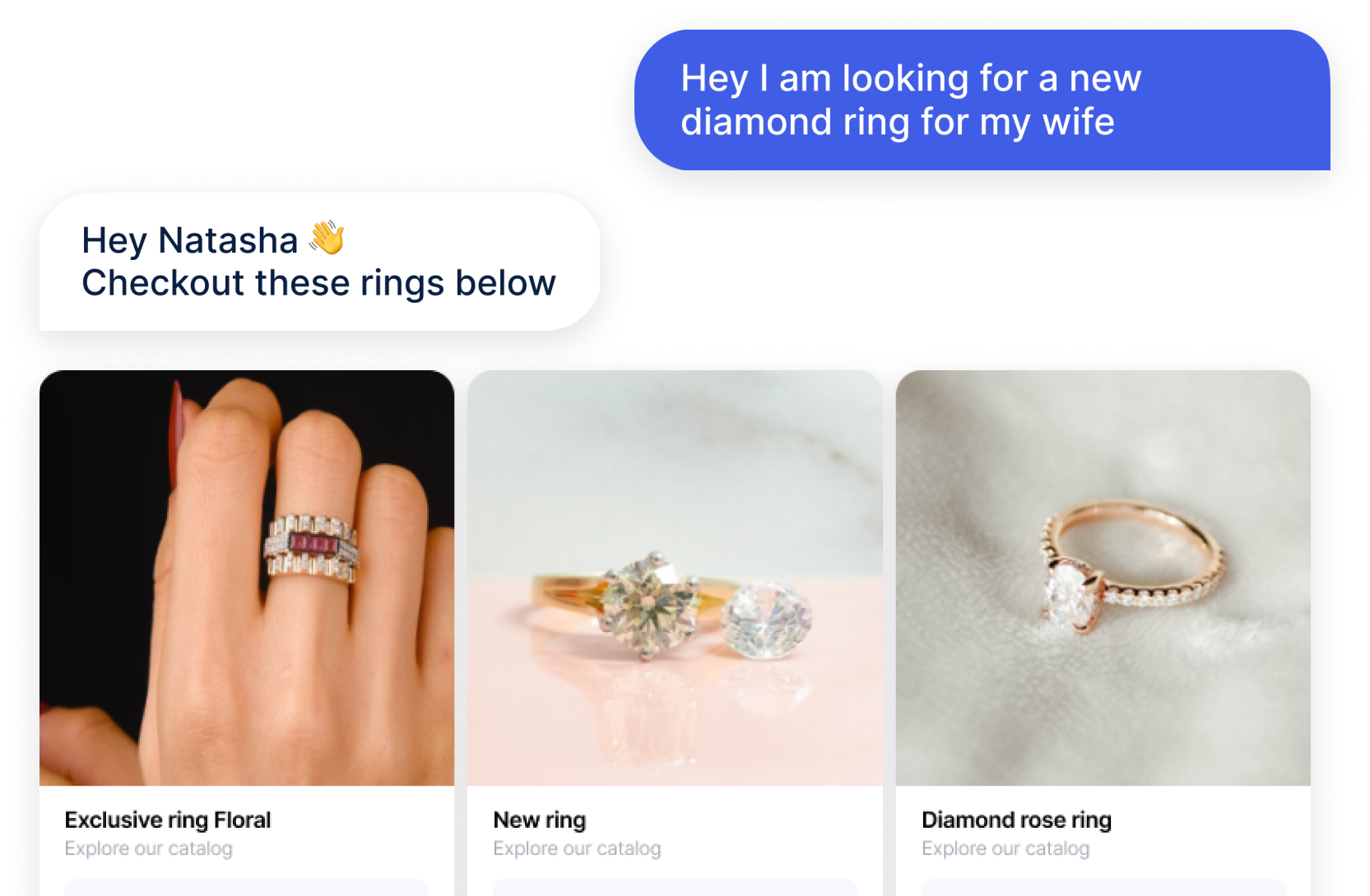Open the New ring product image

pos(675,578)
